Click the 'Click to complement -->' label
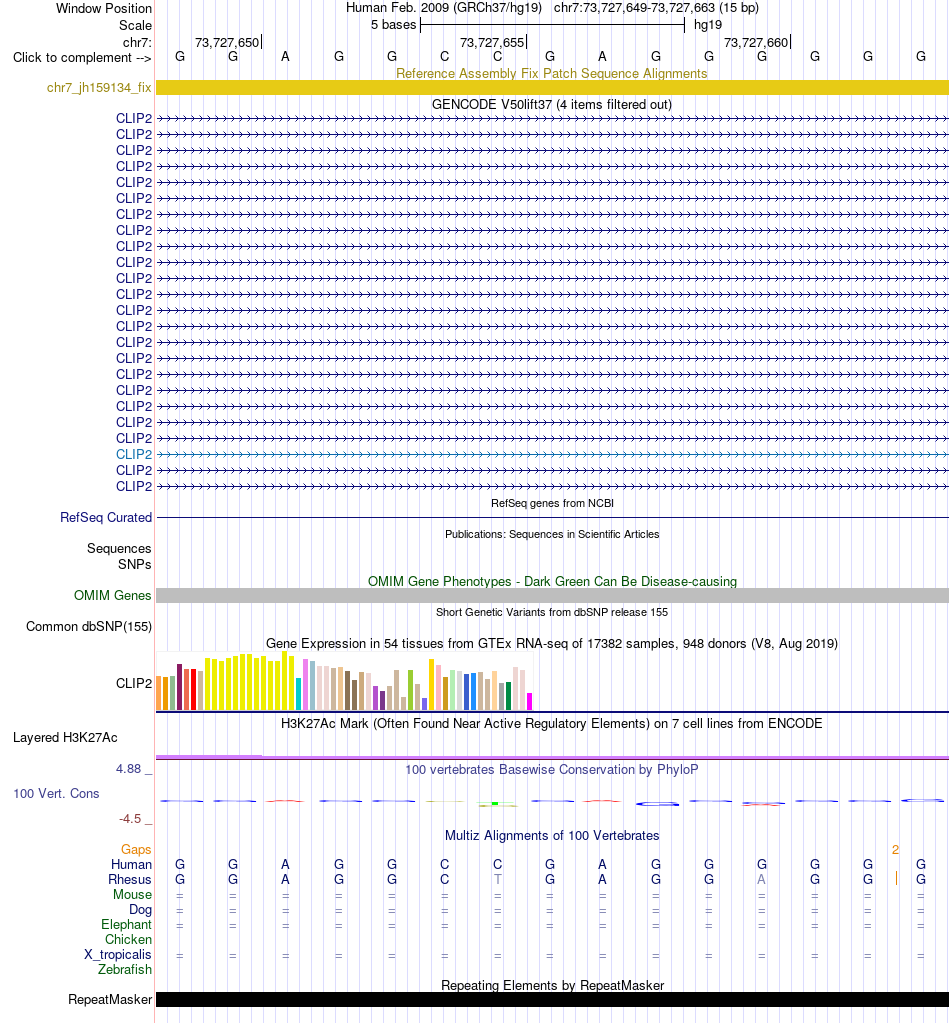Viewport: 950px width, 1023px height. [x=82, y=57]
